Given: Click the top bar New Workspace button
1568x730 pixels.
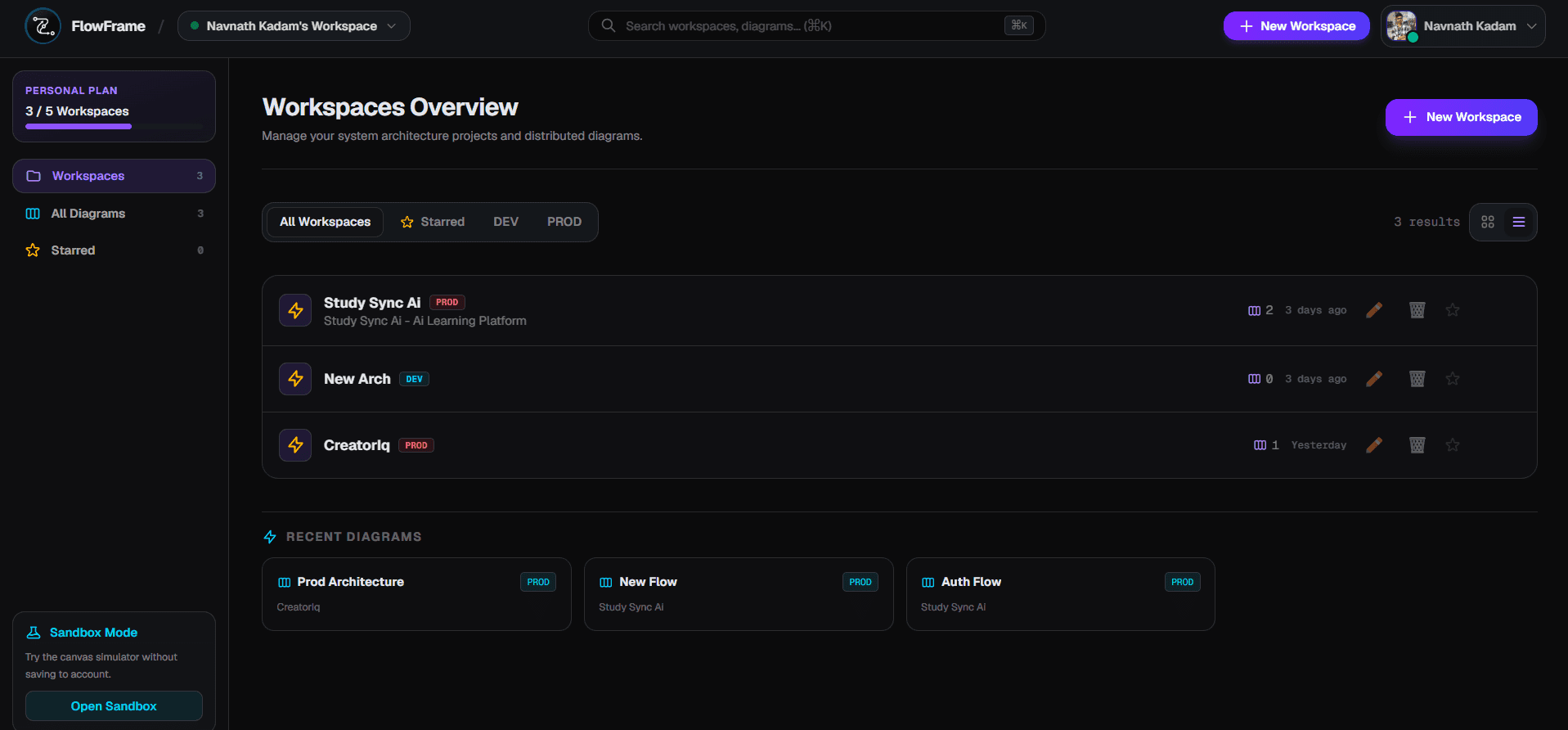Looking at the screenshot, I should click(x=1296, y=26).
